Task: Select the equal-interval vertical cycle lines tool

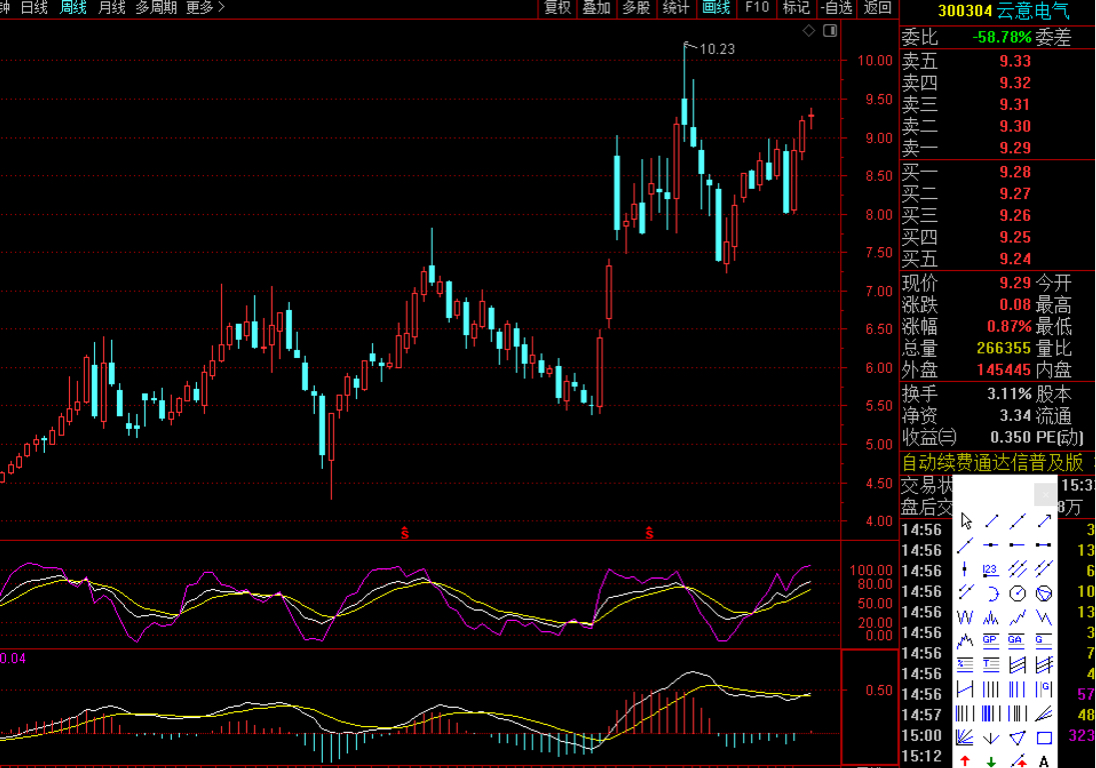Action: point(990,689)
